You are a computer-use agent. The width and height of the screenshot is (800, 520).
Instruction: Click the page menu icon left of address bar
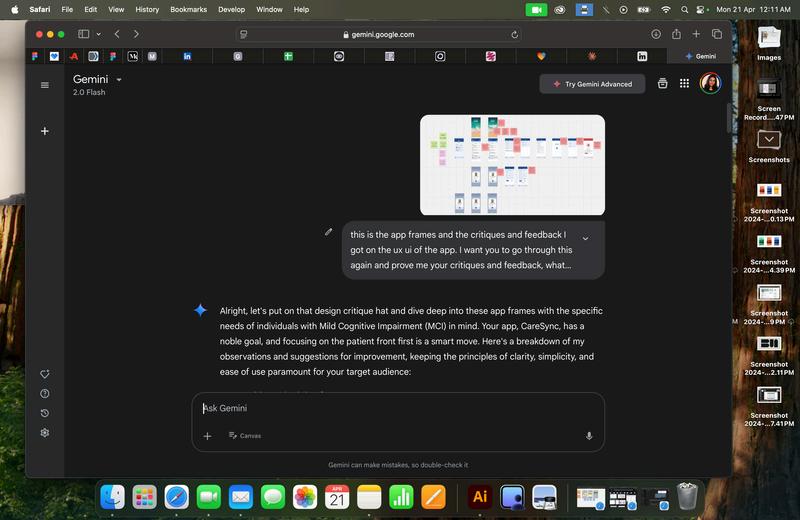coord(244,34)
